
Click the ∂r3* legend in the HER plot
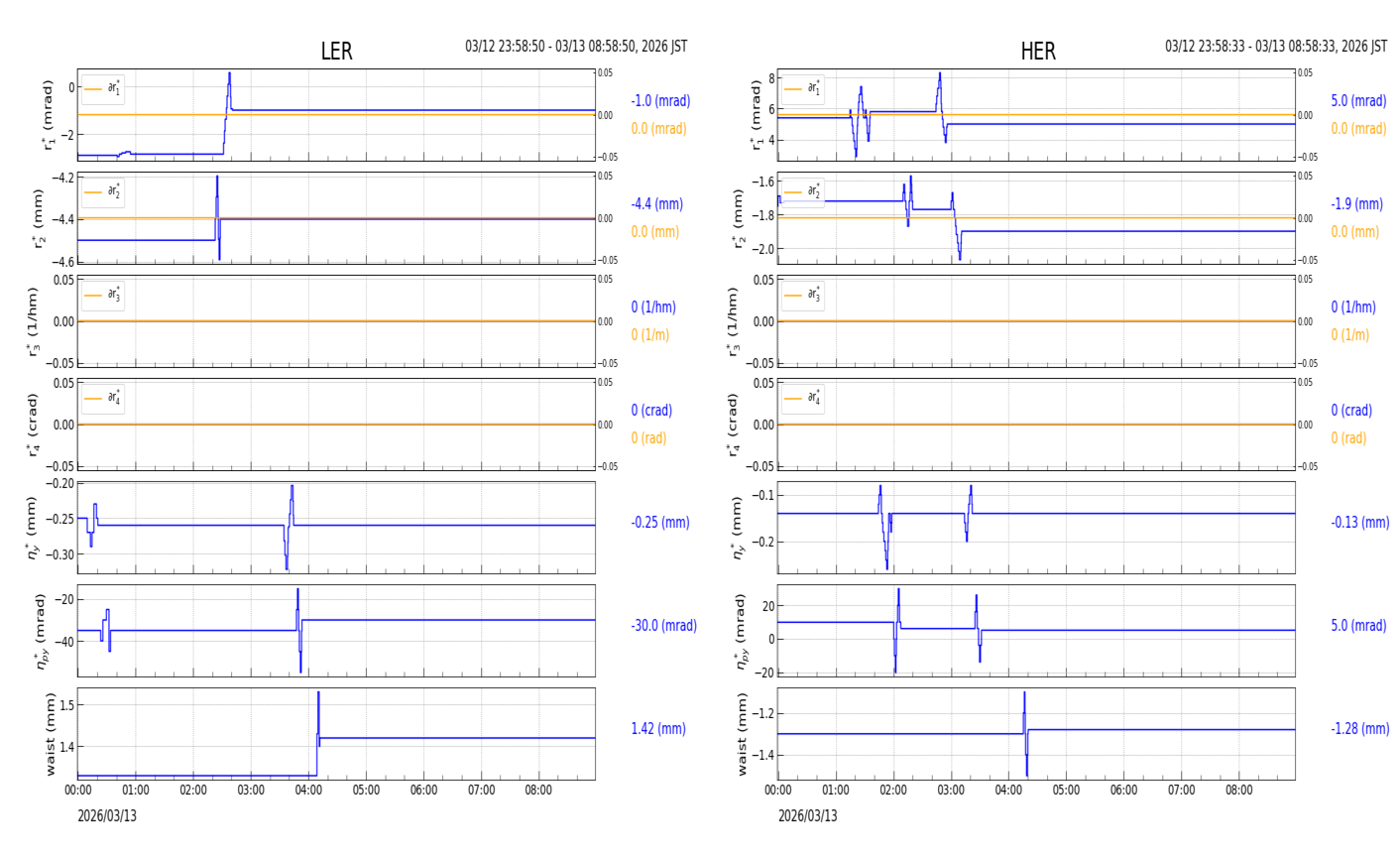point(803,296)
